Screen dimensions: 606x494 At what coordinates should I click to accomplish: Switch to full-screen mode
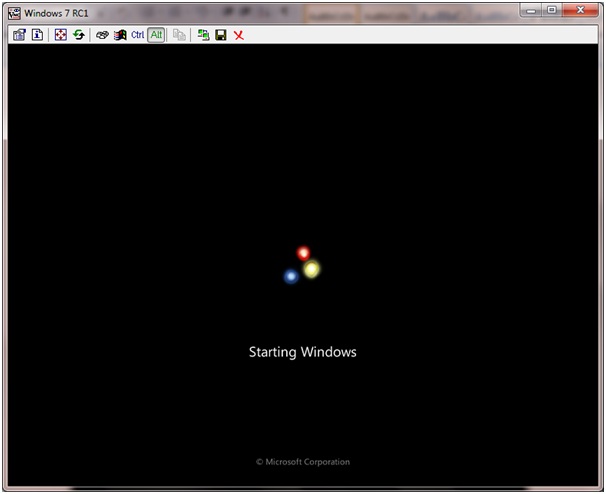point(61,35)
